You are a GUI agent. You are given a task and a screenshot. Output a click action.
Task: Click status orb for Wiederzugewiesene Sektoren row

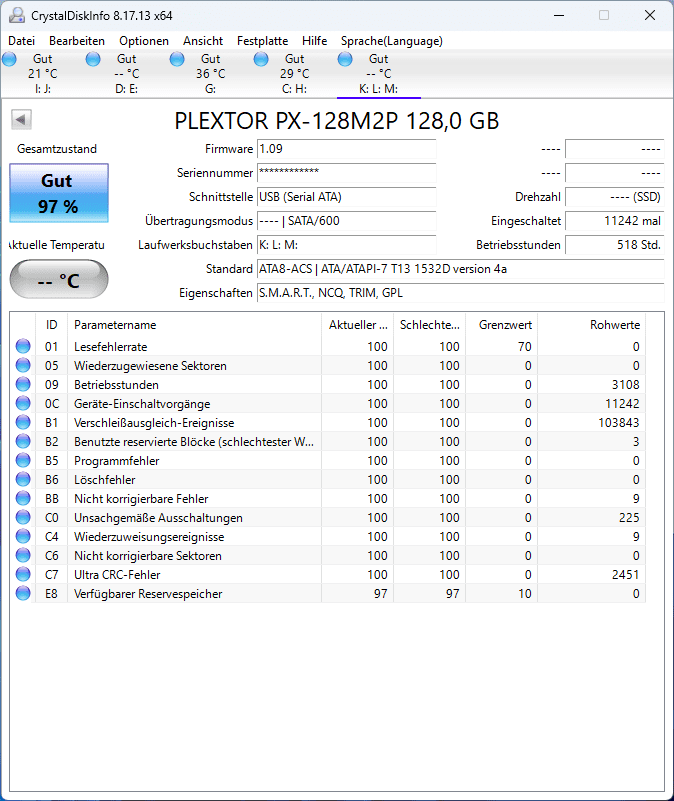coord(23,365)
